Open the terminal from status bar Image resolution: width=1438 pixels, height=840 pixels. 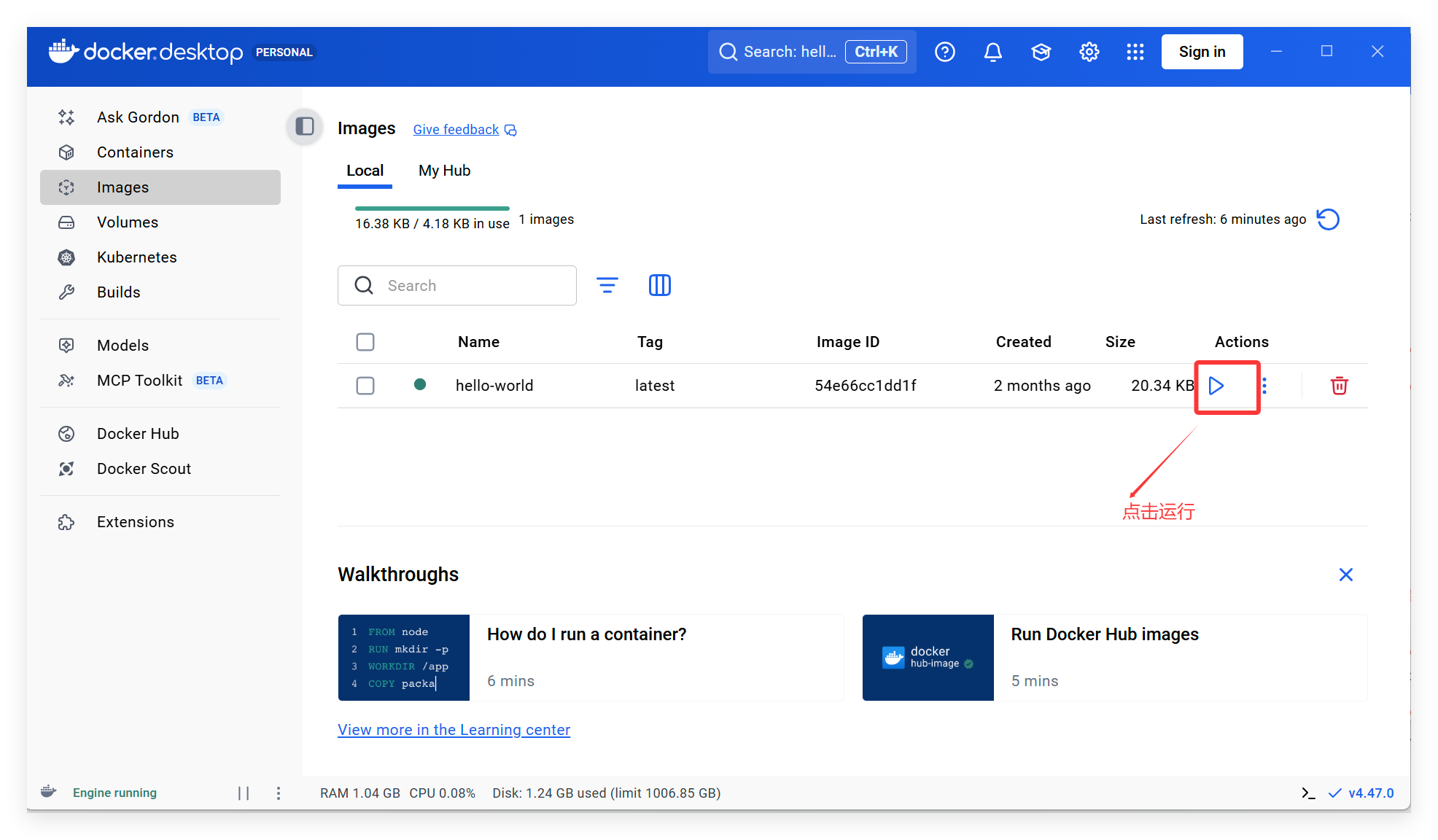(1308, 793)
